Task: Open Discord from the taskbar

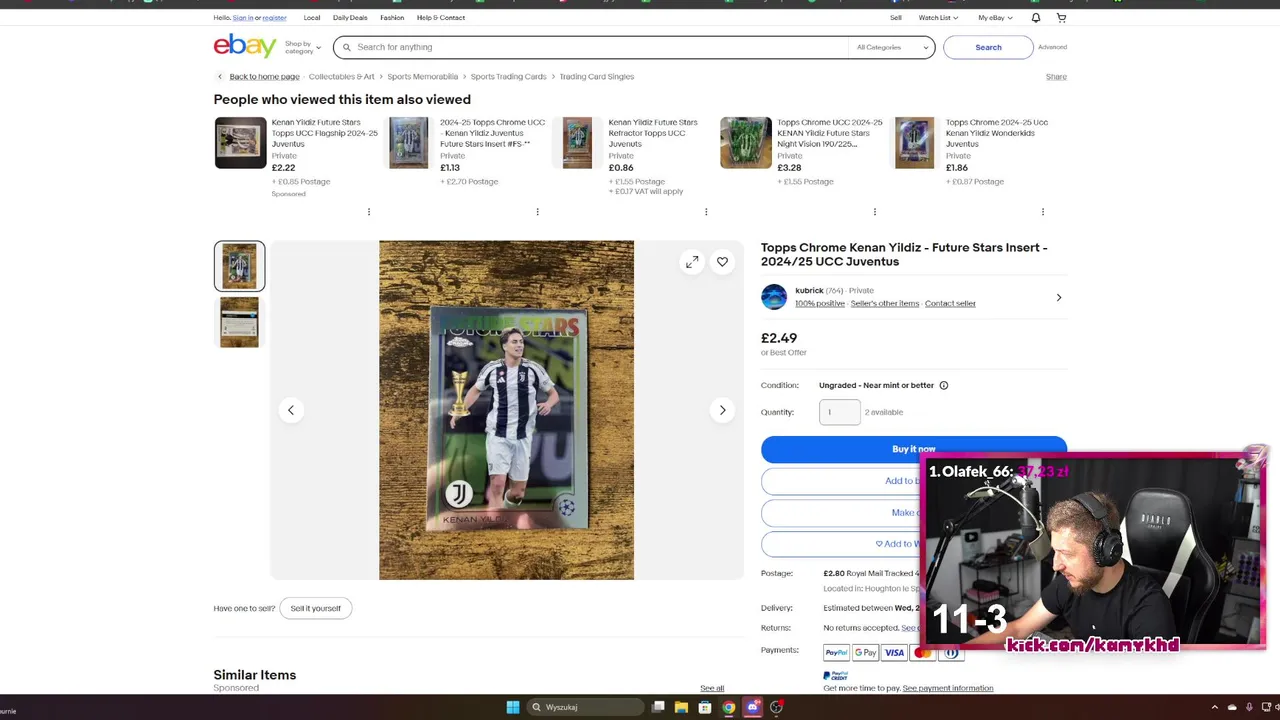Action: [x=753, y=707]
